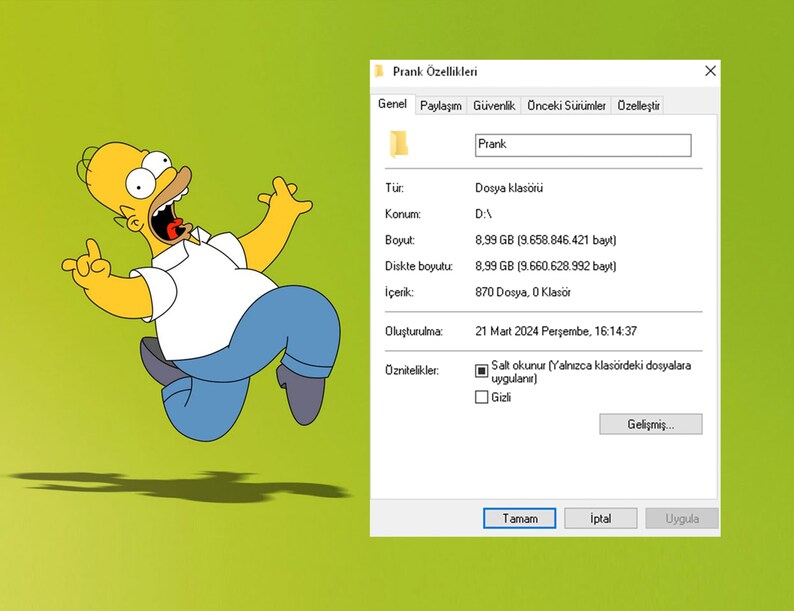Click the contents value 870 Dosya, 0 Klasör

point(523,292)
